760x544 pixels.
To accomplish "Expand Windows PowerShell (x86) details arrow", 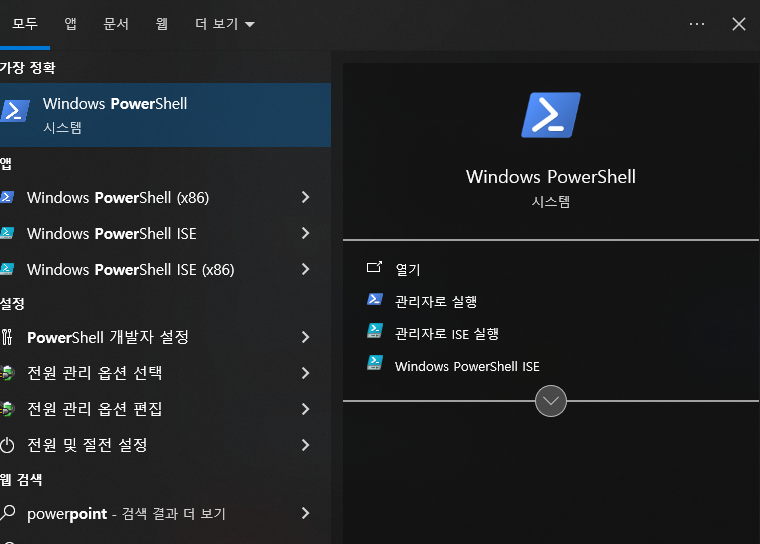I will pos(305,197).
